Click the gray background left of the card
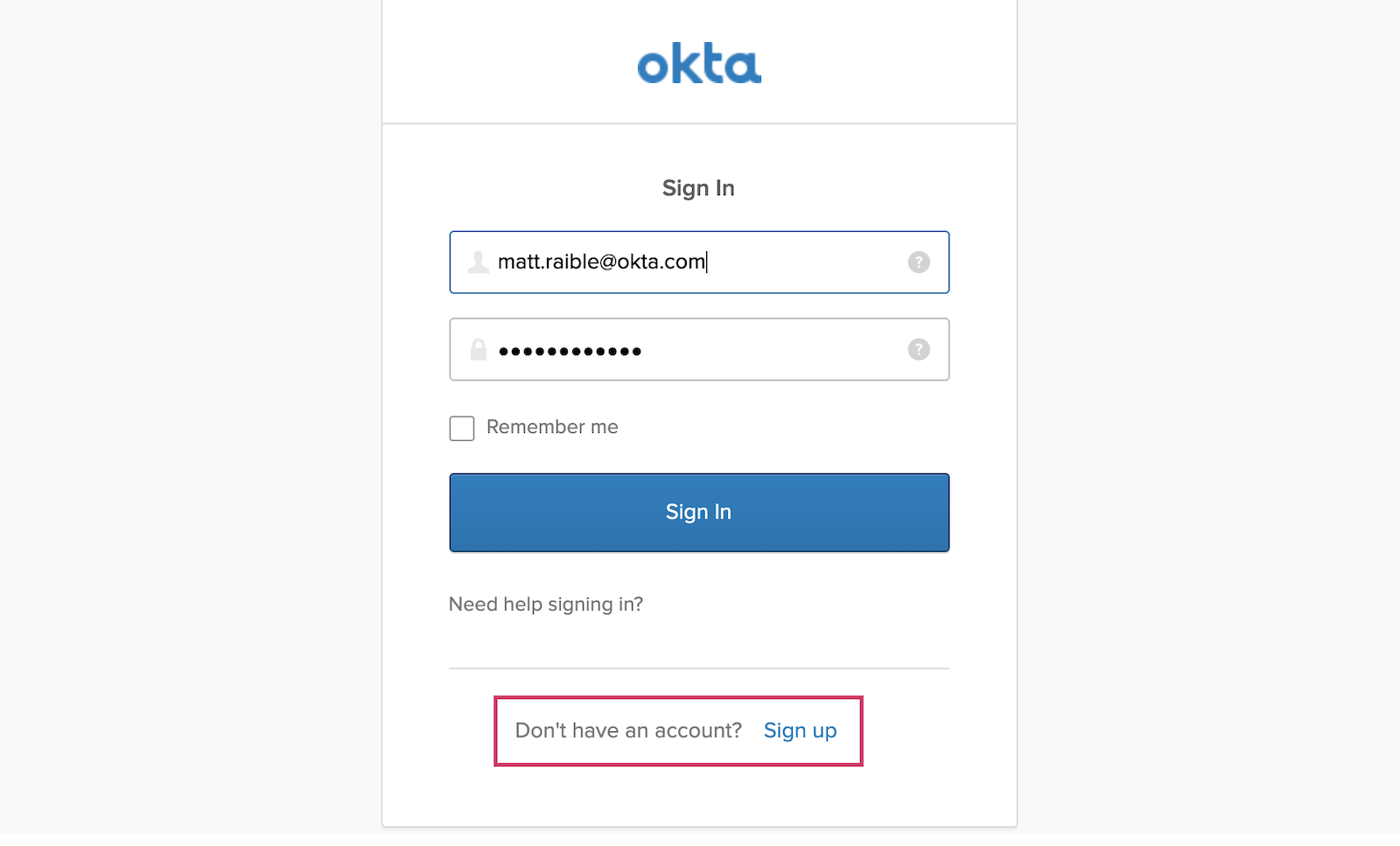This screenshot has width=1400, height=846. click(x=191, y=420)
